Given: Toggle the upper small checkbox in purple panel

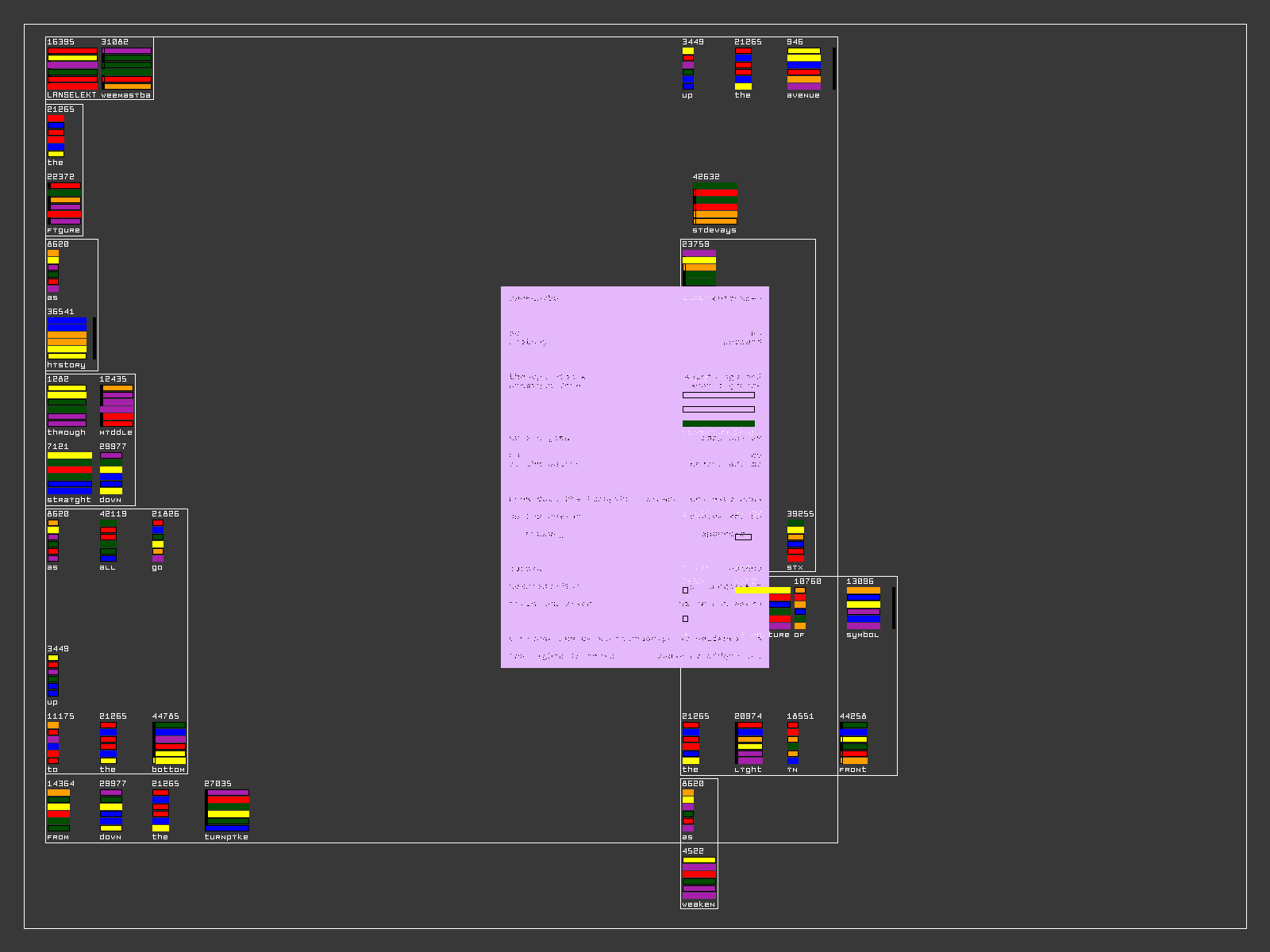Looking at the screenshot, I should [685, 590].
